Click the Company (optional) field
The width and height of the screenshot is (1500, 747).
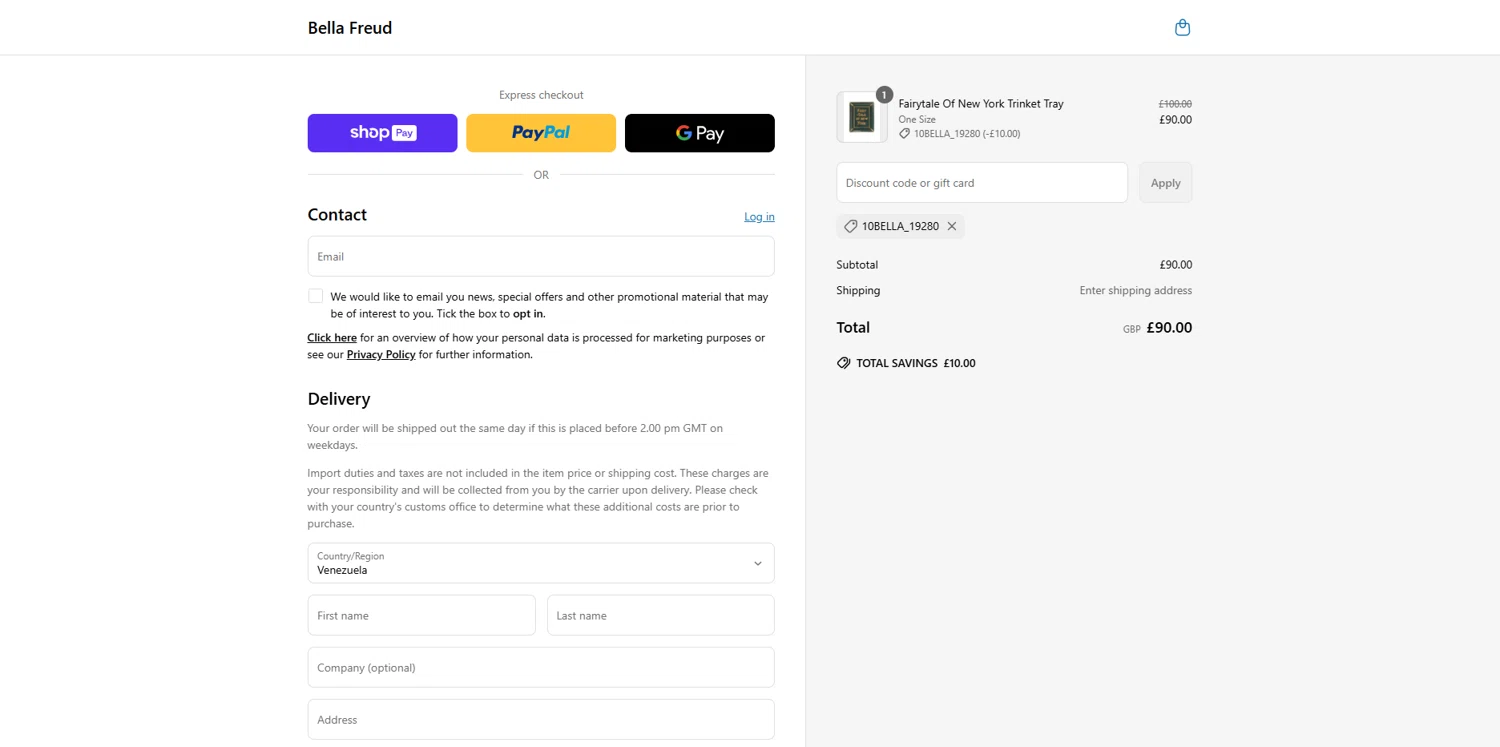click(x=541, y=667)
